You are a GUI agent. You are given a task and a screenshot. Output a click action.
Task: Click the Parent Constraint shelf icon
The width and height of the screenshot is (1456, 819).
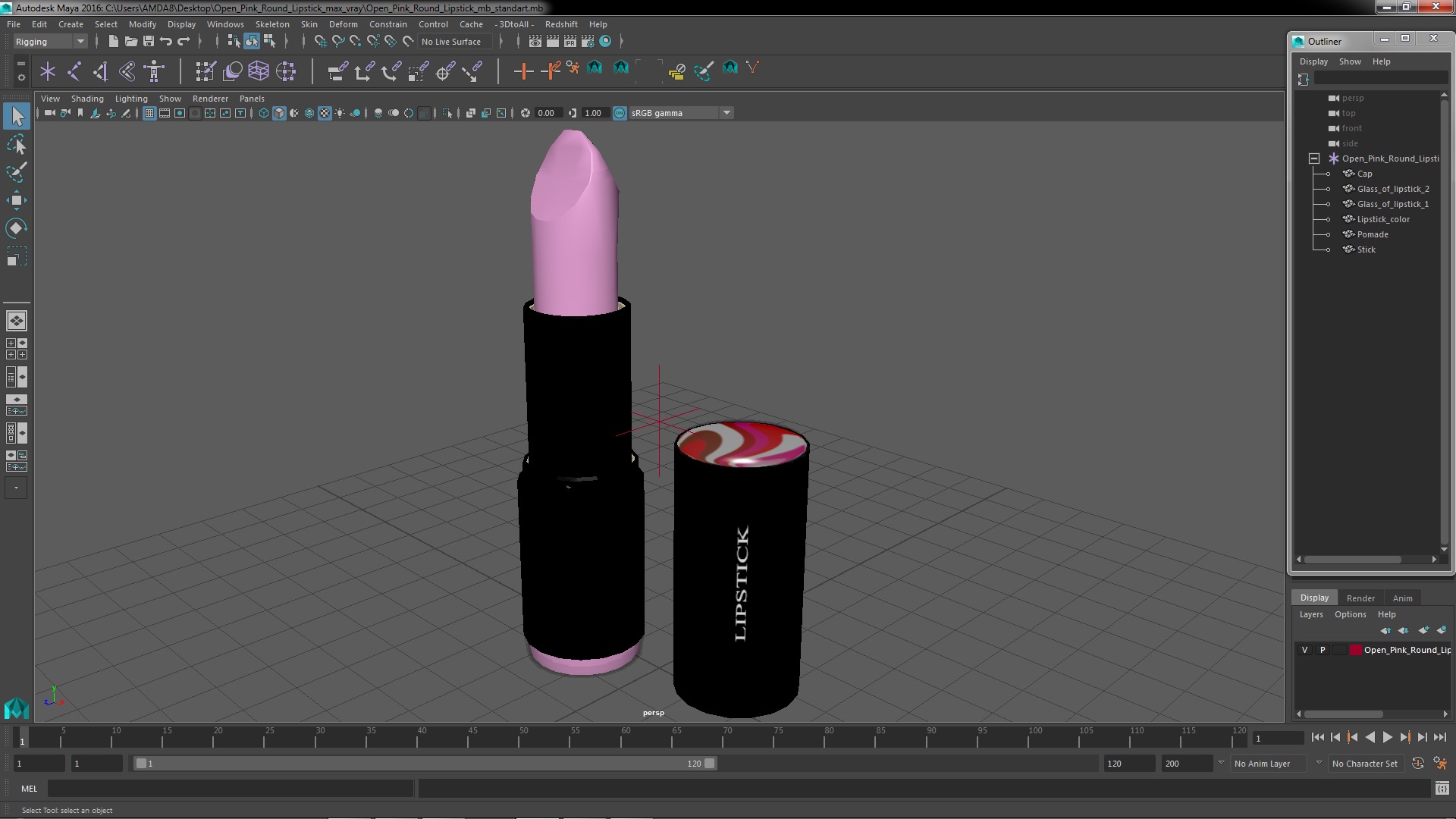point(337,71)
